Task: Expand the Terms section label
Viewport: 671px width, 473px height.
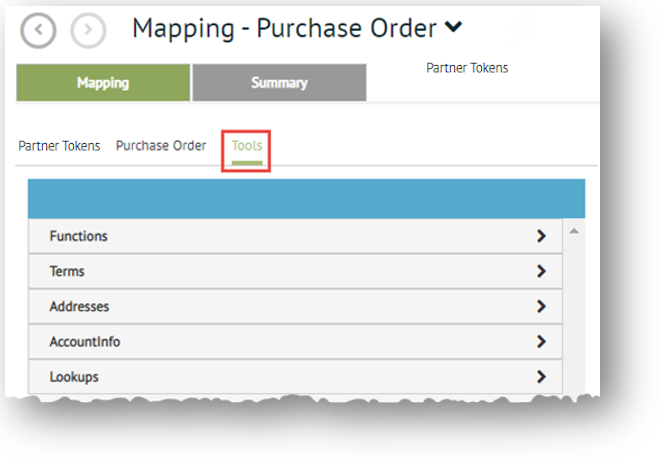Action: [67, 272]
